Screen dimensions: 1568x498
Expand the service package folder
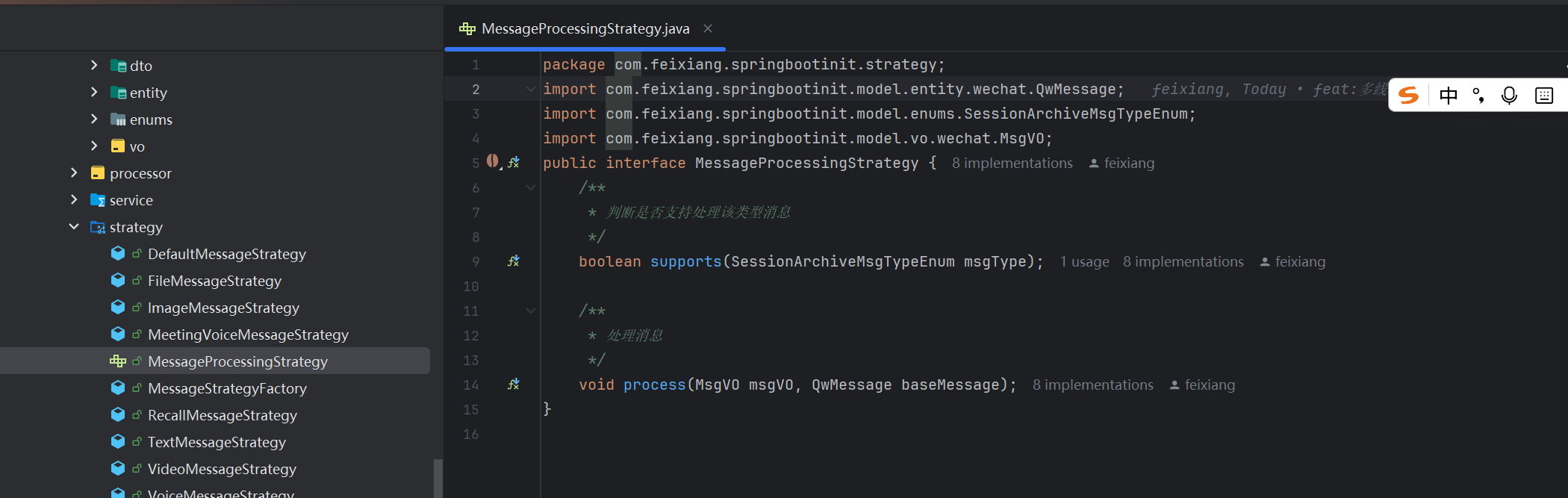tap(74, 200)
